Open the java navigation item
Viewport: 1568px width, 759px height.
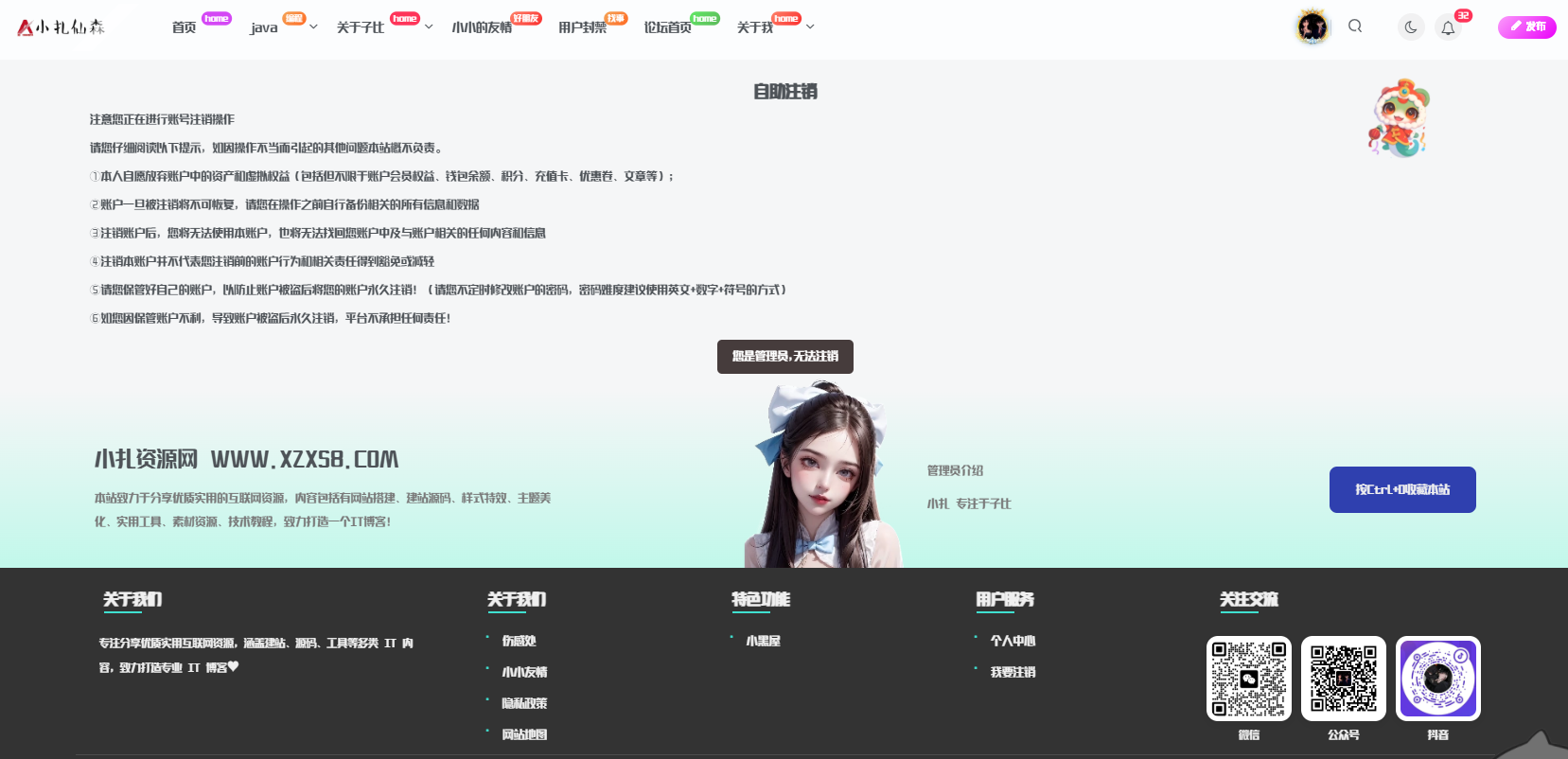point(264,27)
